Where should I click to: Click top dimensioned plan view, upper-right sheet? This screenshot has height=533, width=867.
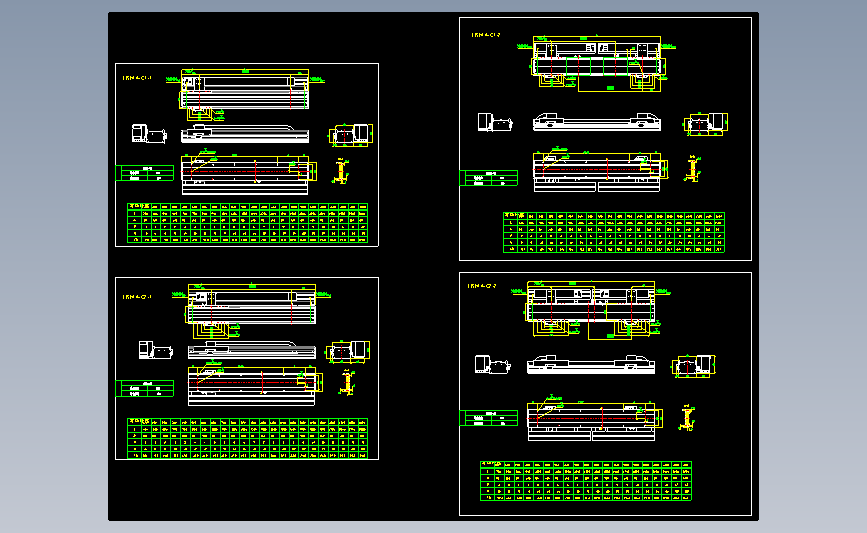597,63
